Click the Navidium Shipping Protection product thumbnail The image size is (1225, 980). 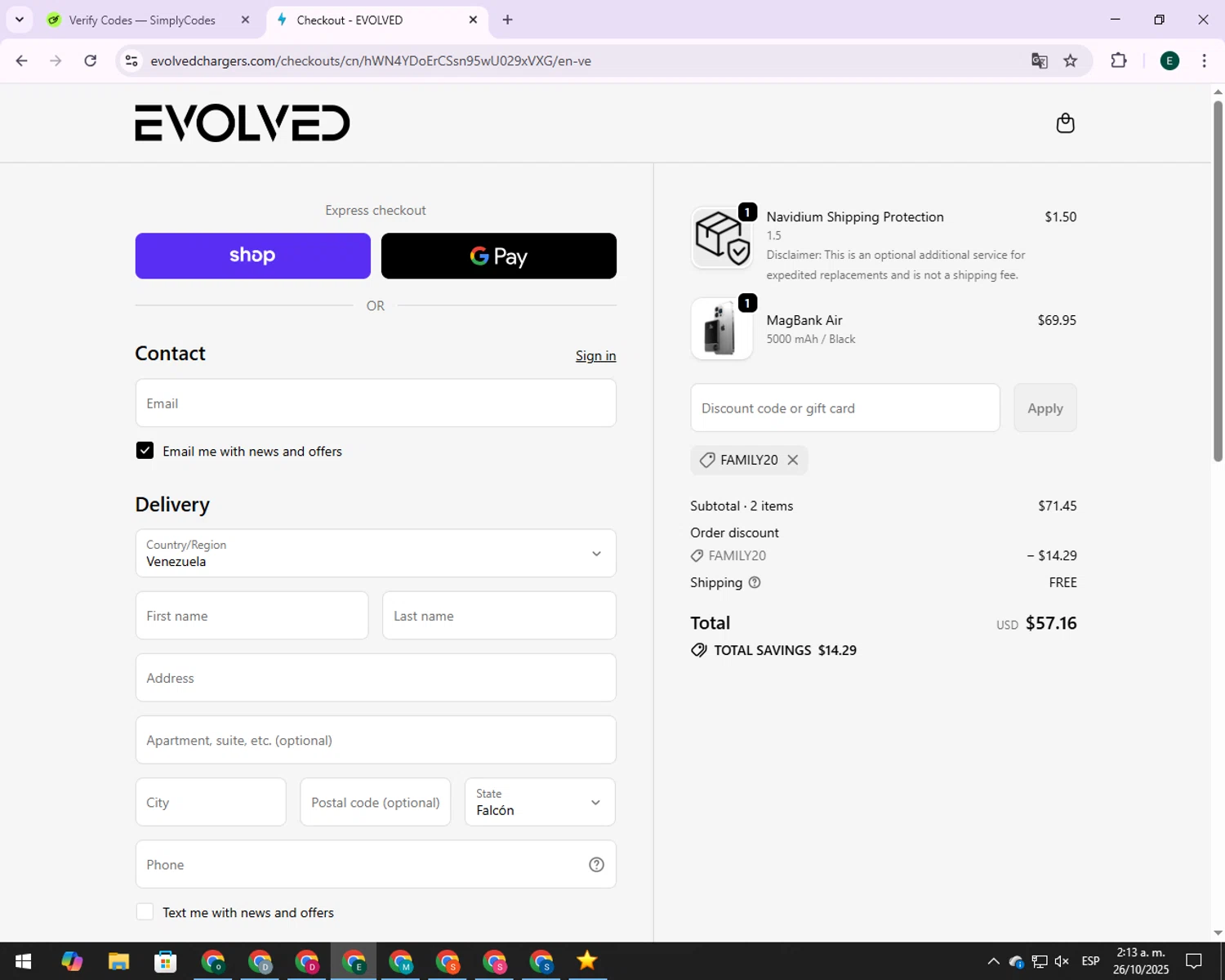click(x=722, y=238)
